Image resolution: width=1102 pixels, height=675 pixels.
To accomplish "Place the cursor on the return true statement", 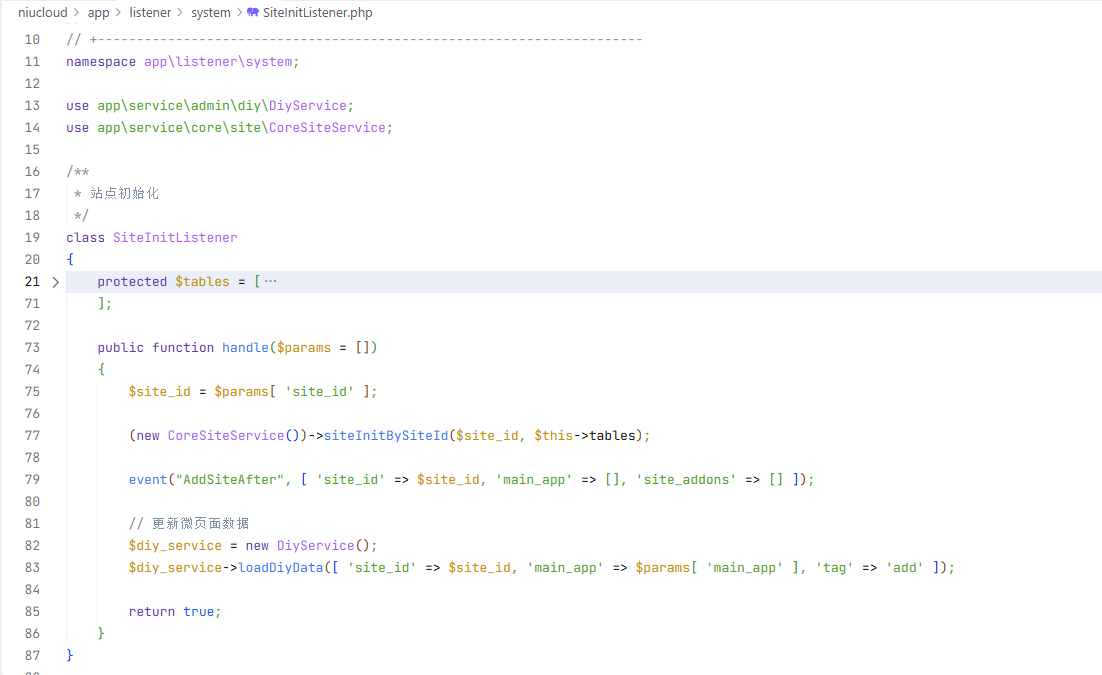I will coord(174,612).
